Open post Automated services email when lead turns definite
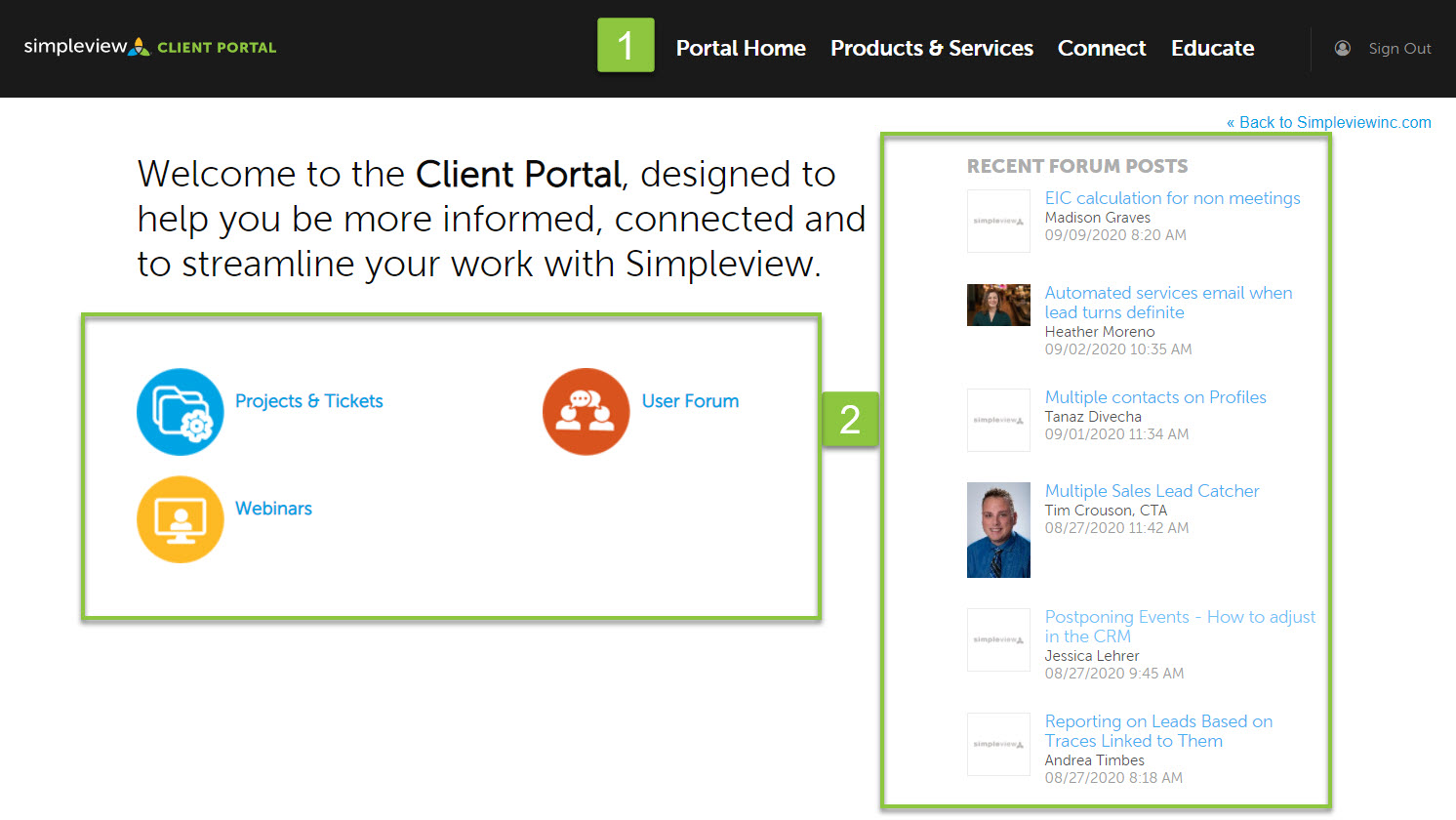Image resolution: width=1456 pixels, height=820 pixels. (1168, 303)
